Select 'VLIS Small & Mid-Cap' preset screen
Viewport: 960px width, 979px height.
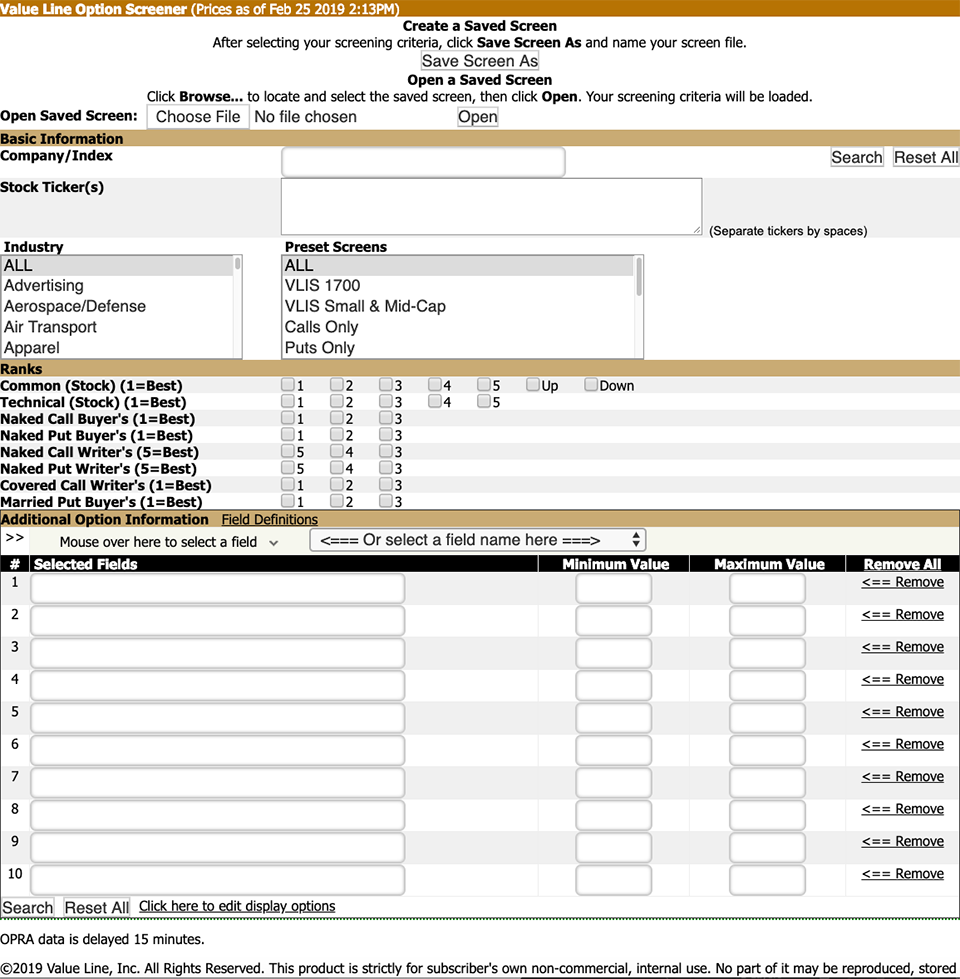pos(365,306)
